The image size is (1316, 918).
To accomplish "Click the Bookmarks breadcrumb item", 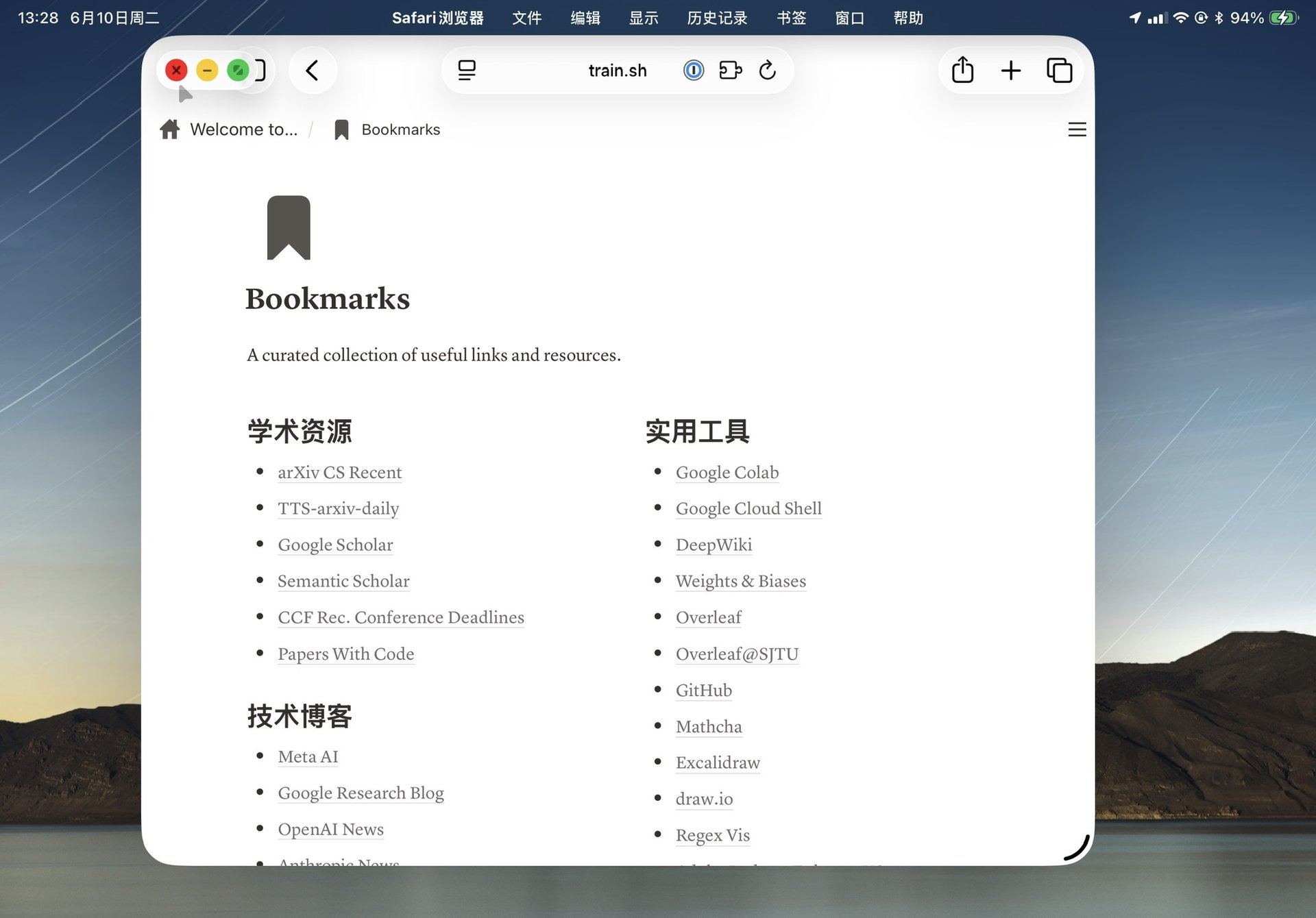I will 400,129.
